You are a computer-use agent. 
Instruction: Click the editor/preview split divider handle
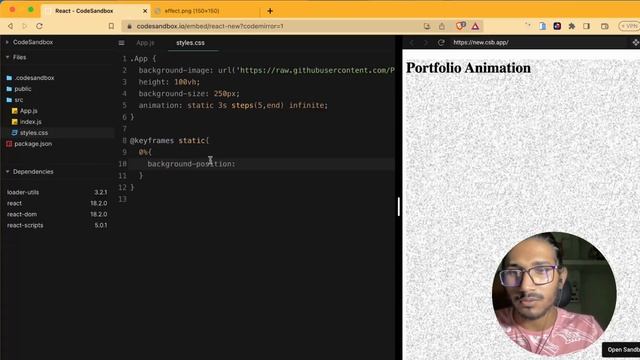tap(399, 207)
